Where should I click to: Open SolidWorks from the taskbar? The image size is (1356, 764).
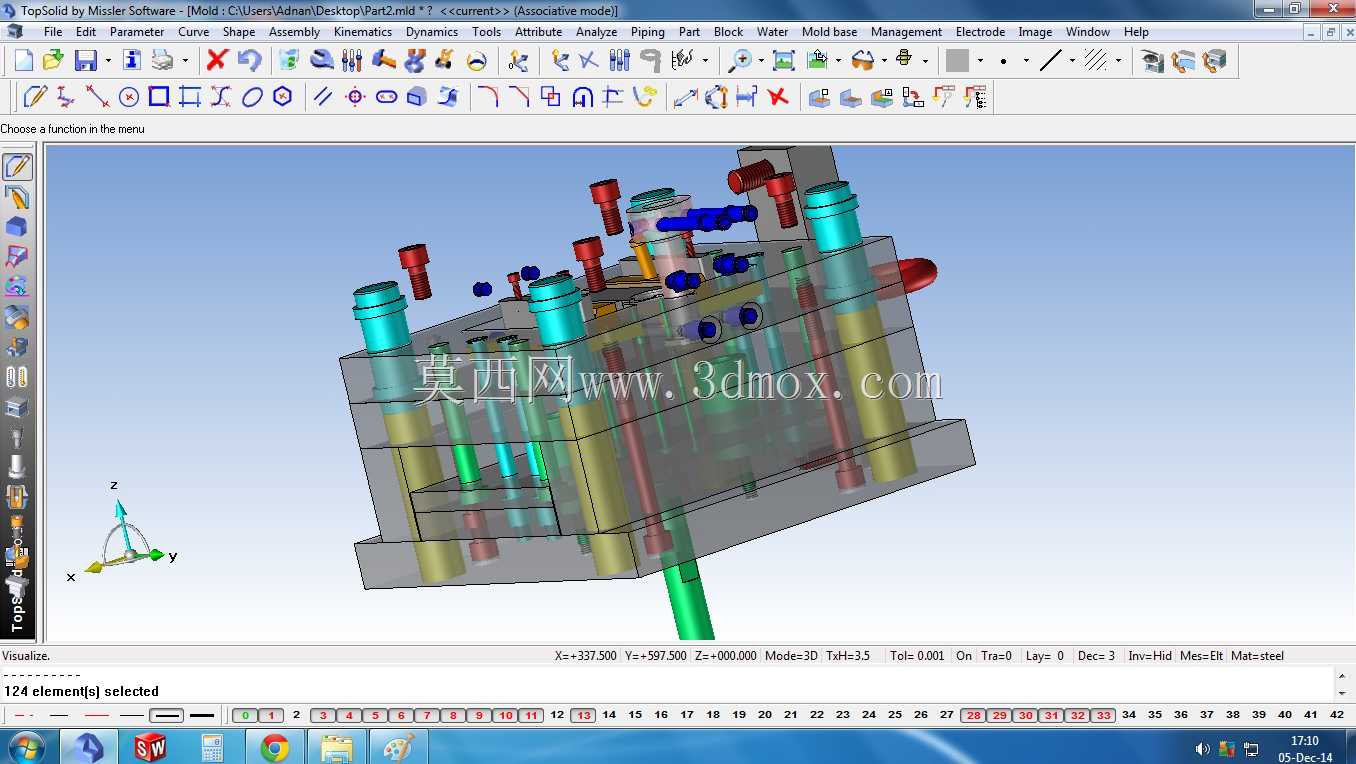pyautogui.click(x=150, y=747)
